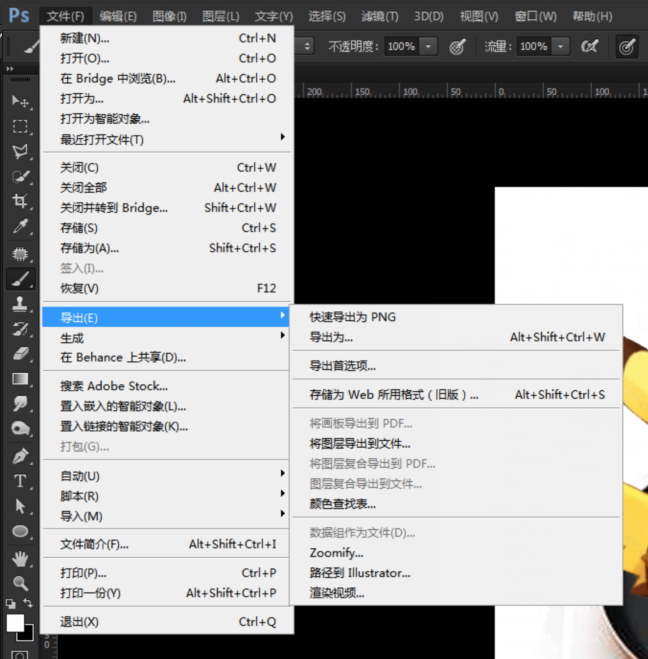Screen dimensions: 648x659
Task: Select the Spot Healing Brush tool
Action: (20, 254)
